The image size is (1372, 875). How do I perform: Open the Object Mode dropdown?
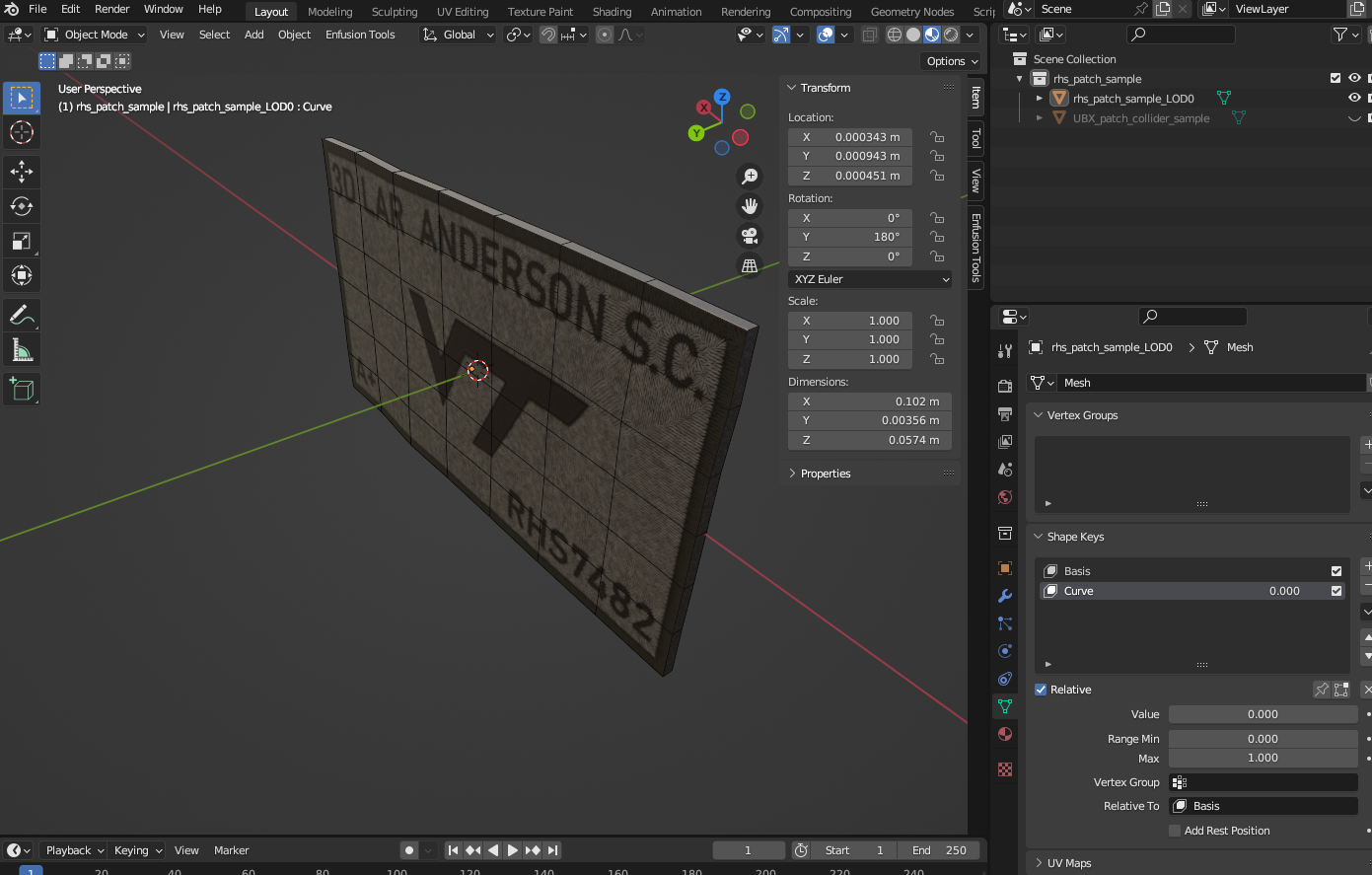coord(96,35)
